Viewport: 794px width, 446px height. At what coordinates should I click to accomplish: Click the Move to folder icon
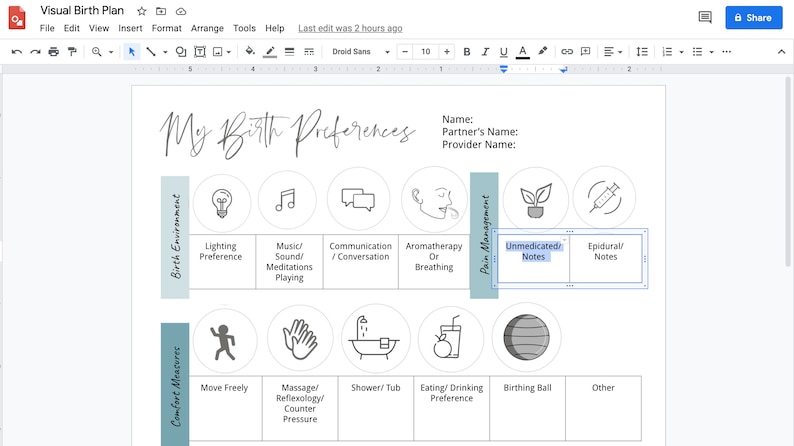point(161,11)
